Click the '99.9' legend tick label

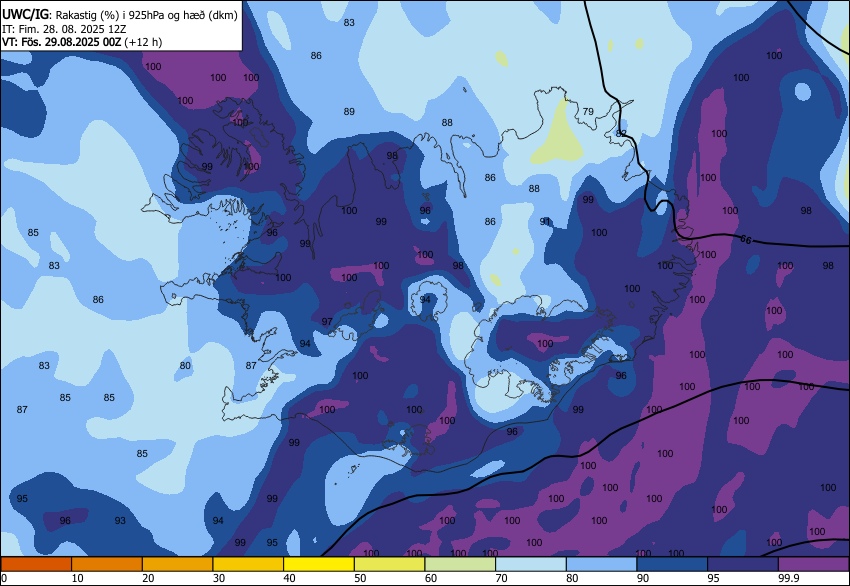point(789,578)
